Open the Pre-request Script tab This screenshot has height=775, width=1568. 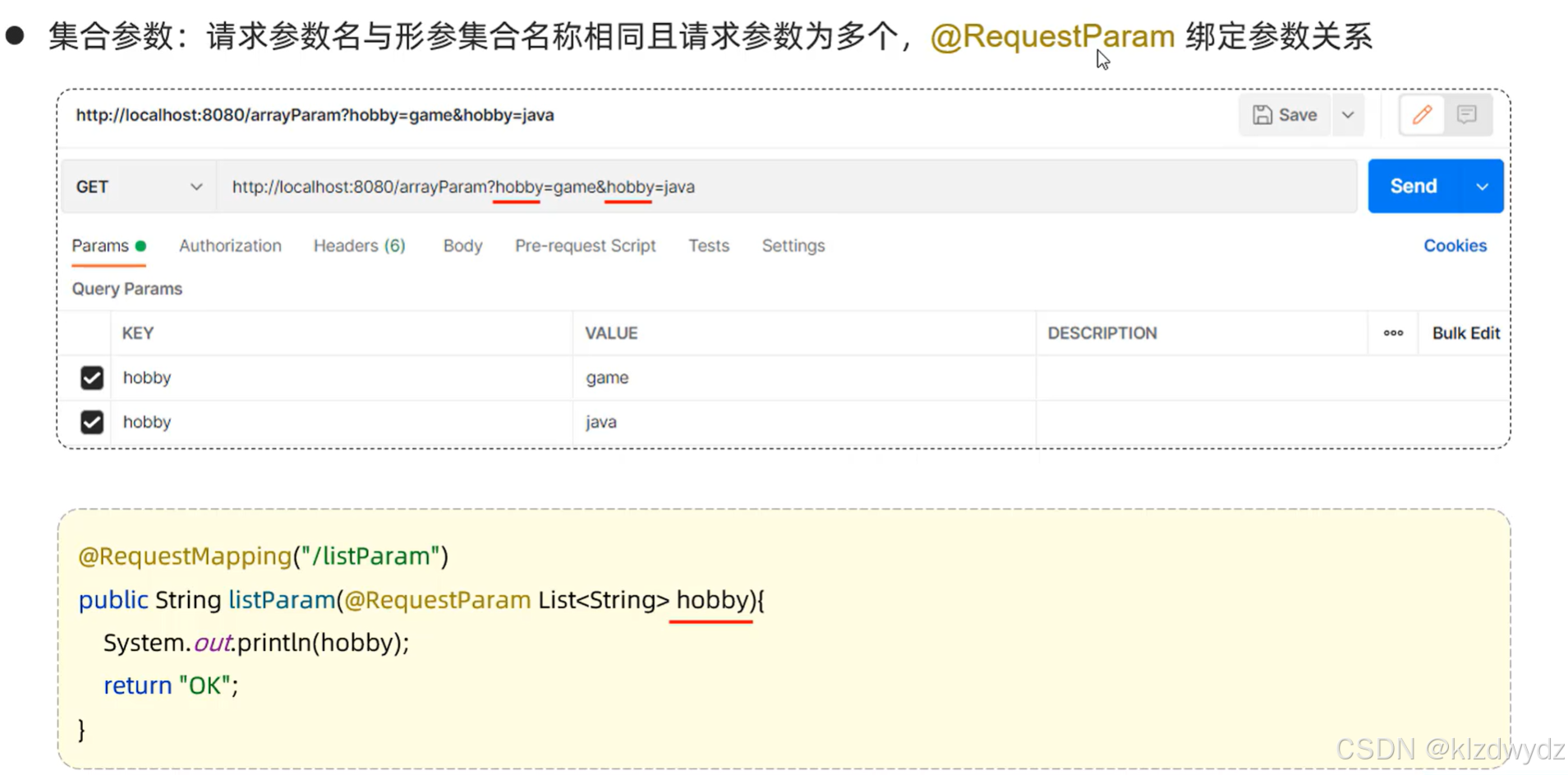coord(585,245)
